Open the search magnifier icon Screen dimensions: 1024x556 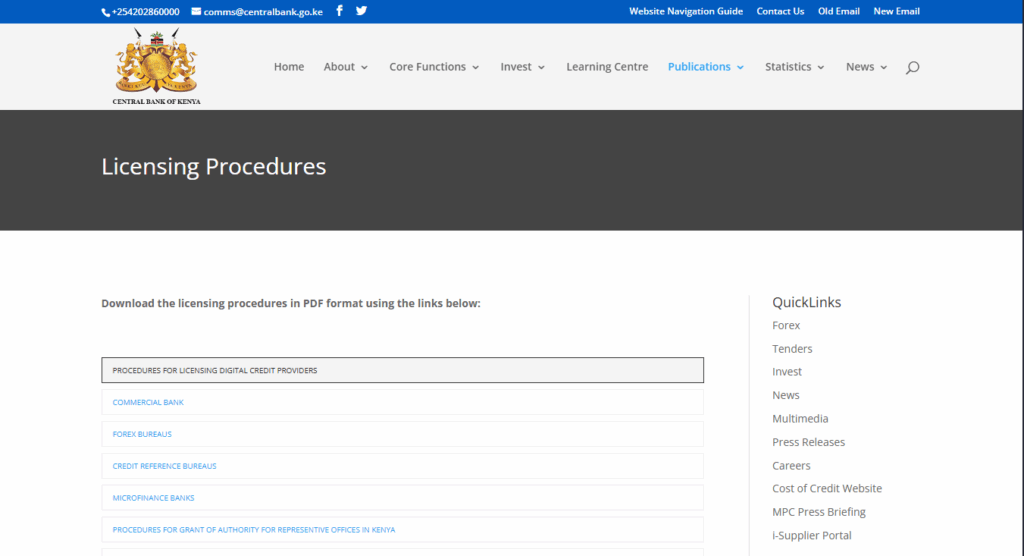click(912, 67)
